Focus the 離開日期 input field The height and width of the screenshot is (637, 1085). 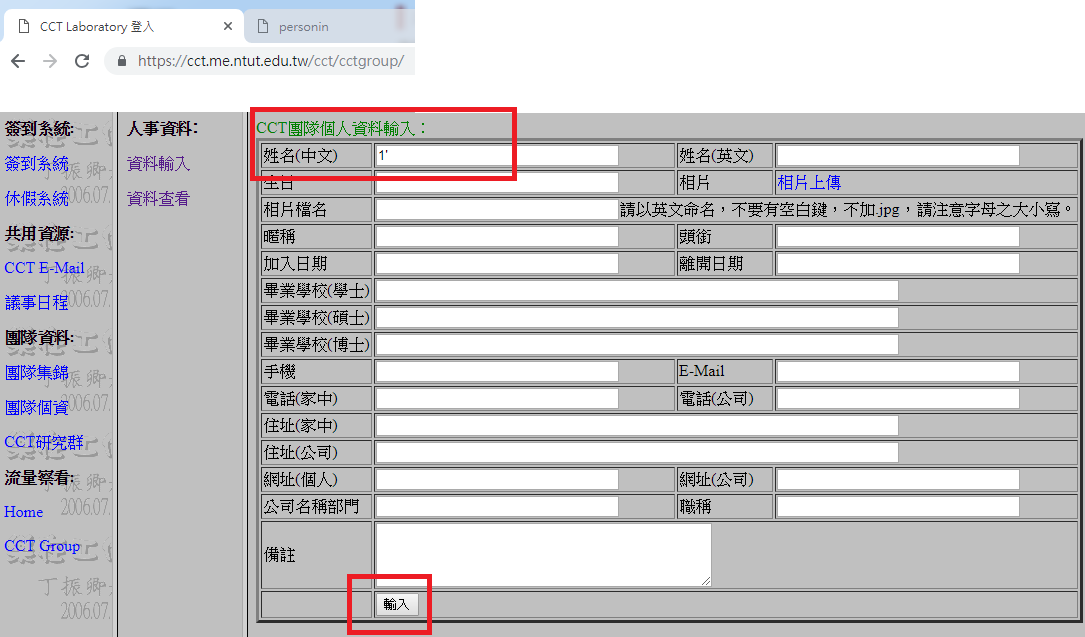coord(897,264)
